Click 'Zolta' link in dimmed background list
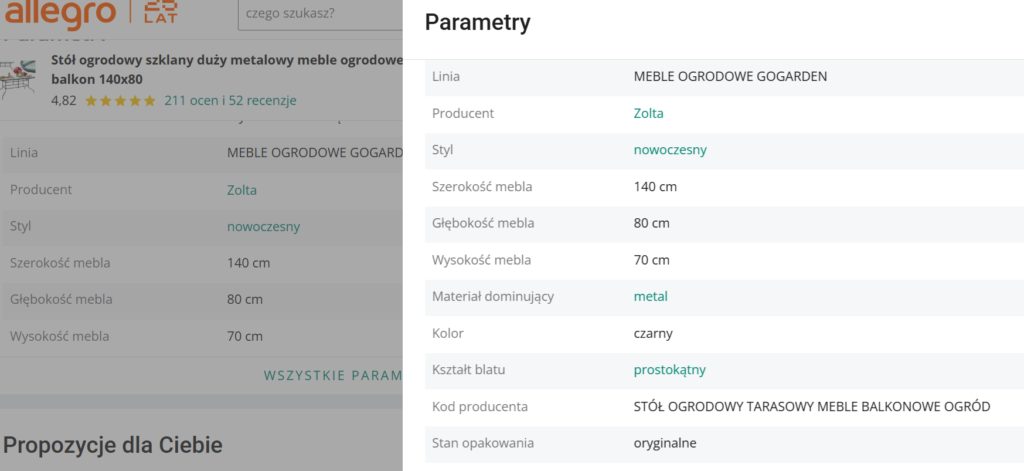1024x471 pixels. (242, 190)
